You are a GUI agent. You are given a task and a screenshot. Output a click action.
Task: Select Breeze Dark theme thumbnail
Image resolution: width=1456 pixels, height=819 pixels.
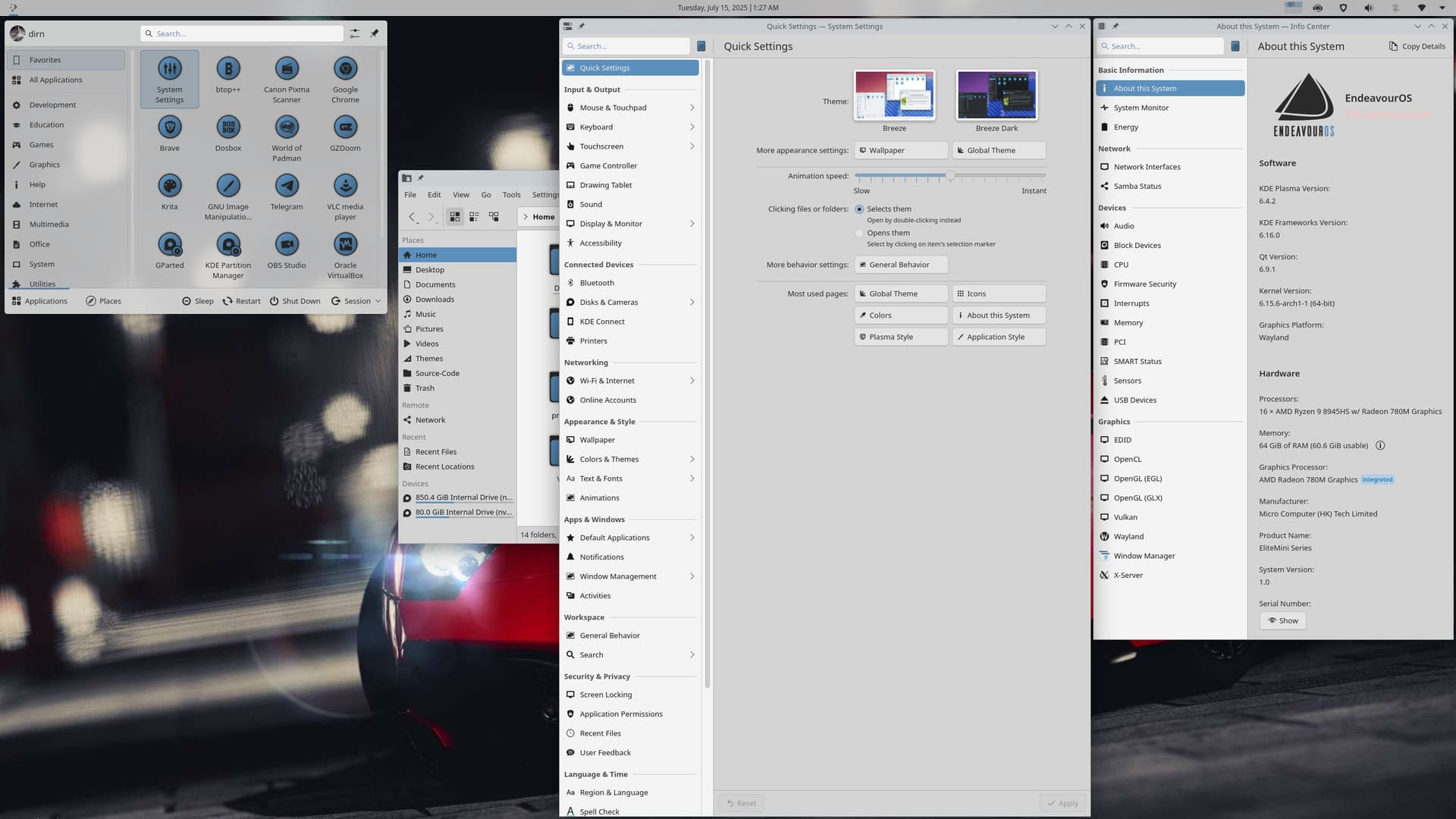click(996, 95)
